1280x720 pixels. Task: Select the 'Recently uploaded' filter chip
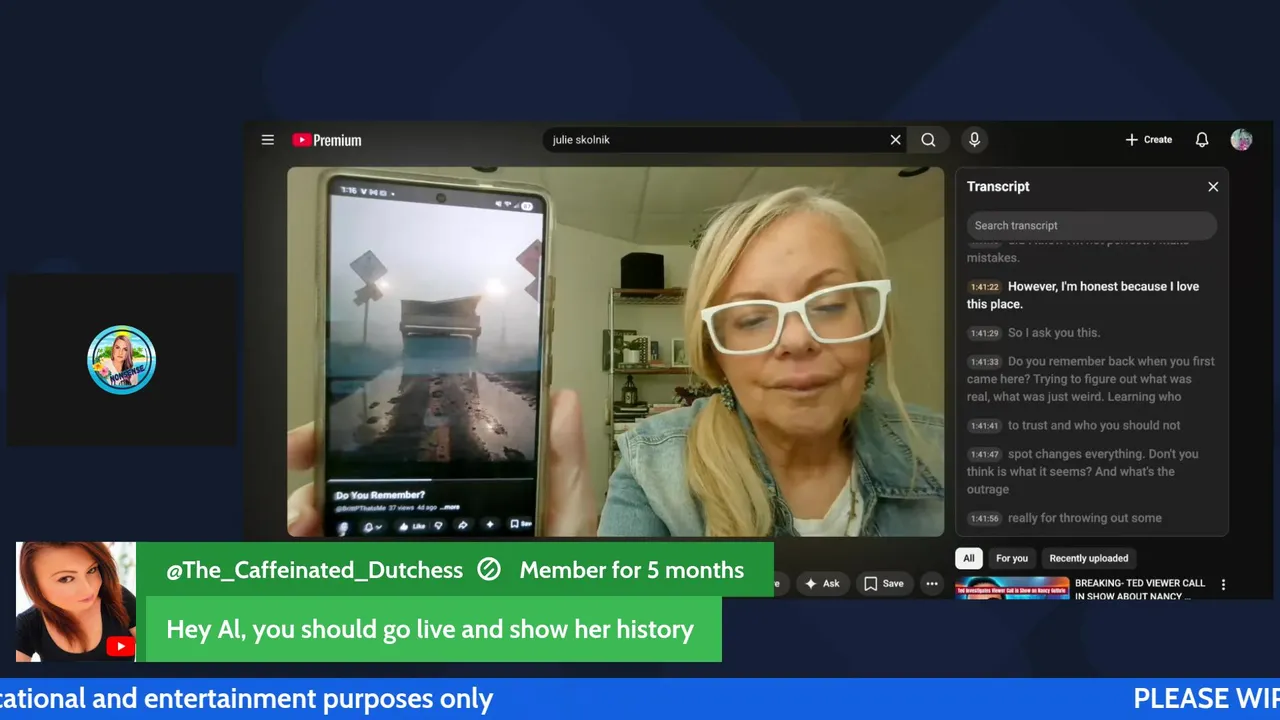[x=1089, y=558]
